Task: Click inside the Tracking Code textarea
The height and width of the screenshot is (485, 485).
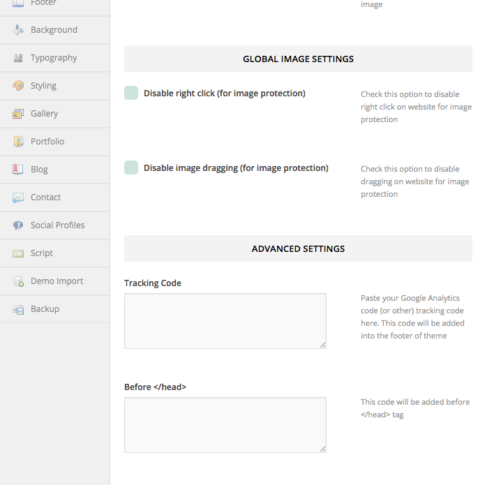Action: [225, 321]
